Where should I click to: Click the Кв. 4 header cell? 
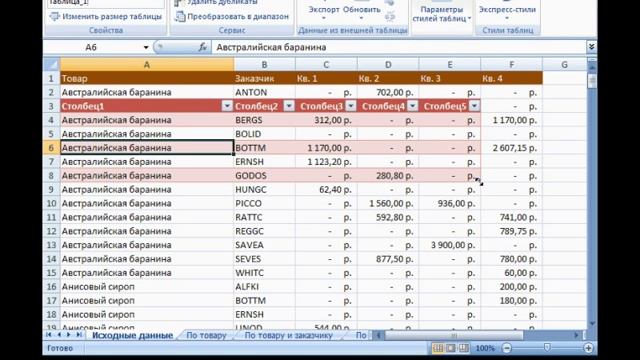tap(512, 78)
